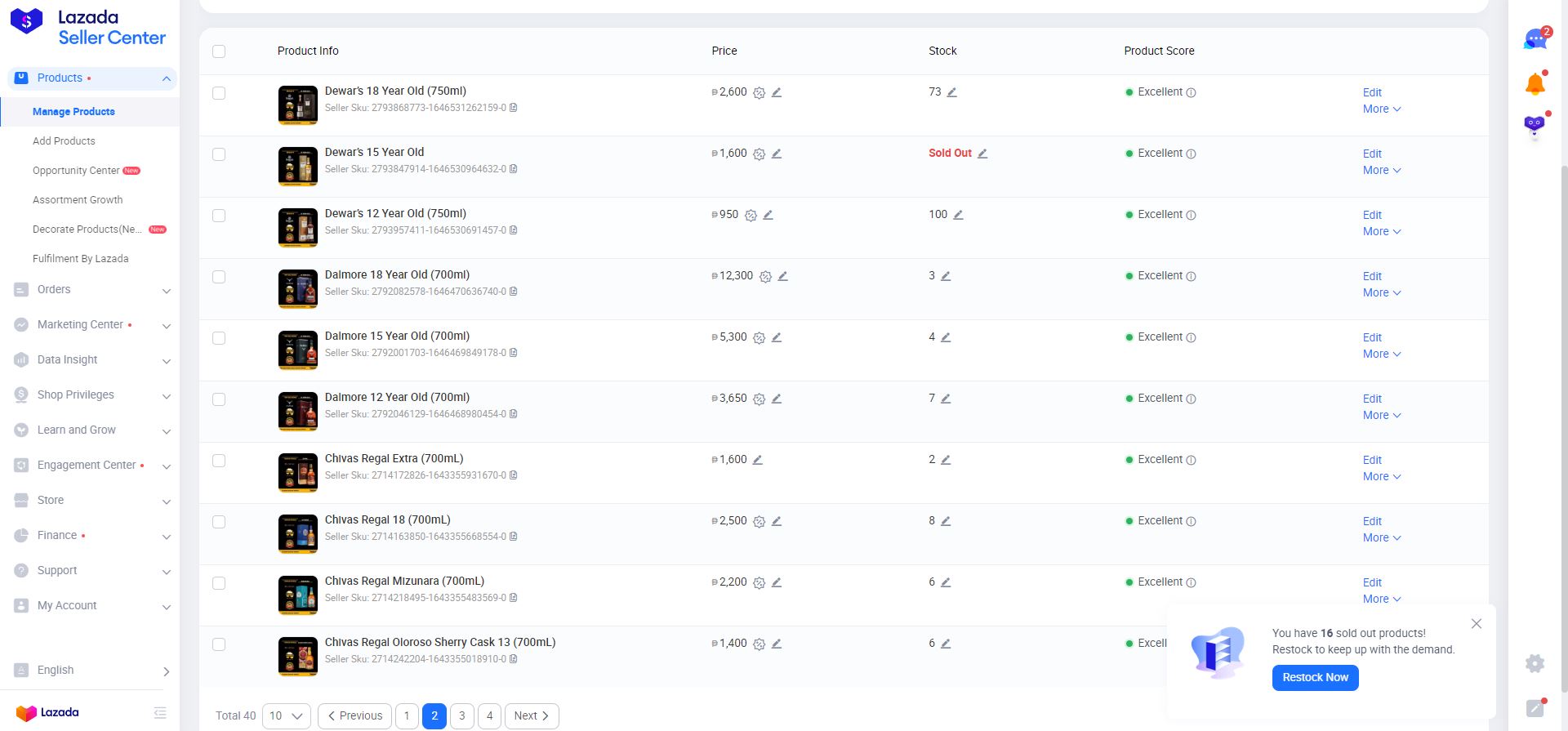Click the Restock Now button
Screen dimensions: 1568x731
click(1315, 677)
